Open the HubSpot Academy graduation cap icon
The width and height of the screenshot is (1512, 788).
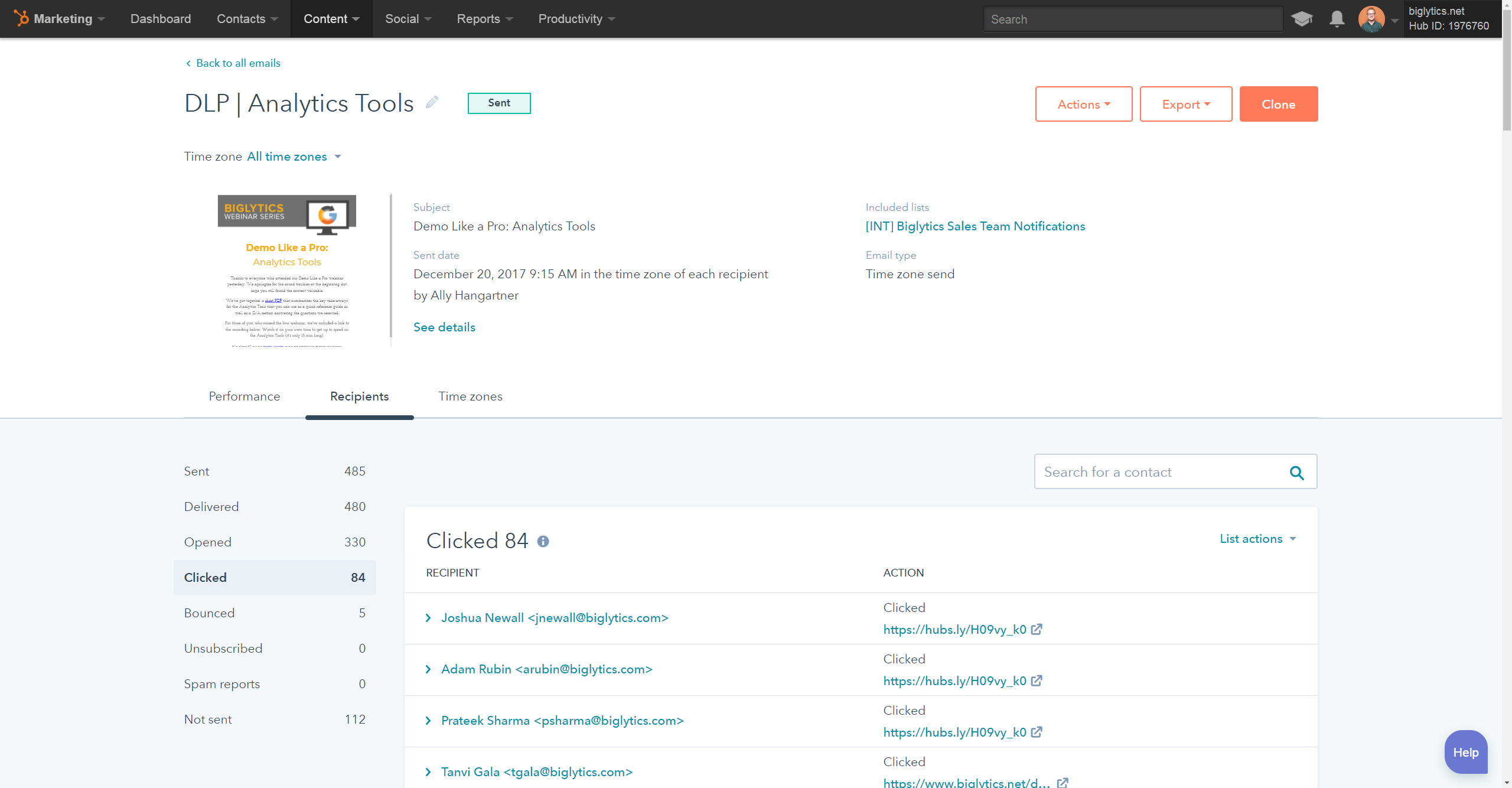[1302, 19]
